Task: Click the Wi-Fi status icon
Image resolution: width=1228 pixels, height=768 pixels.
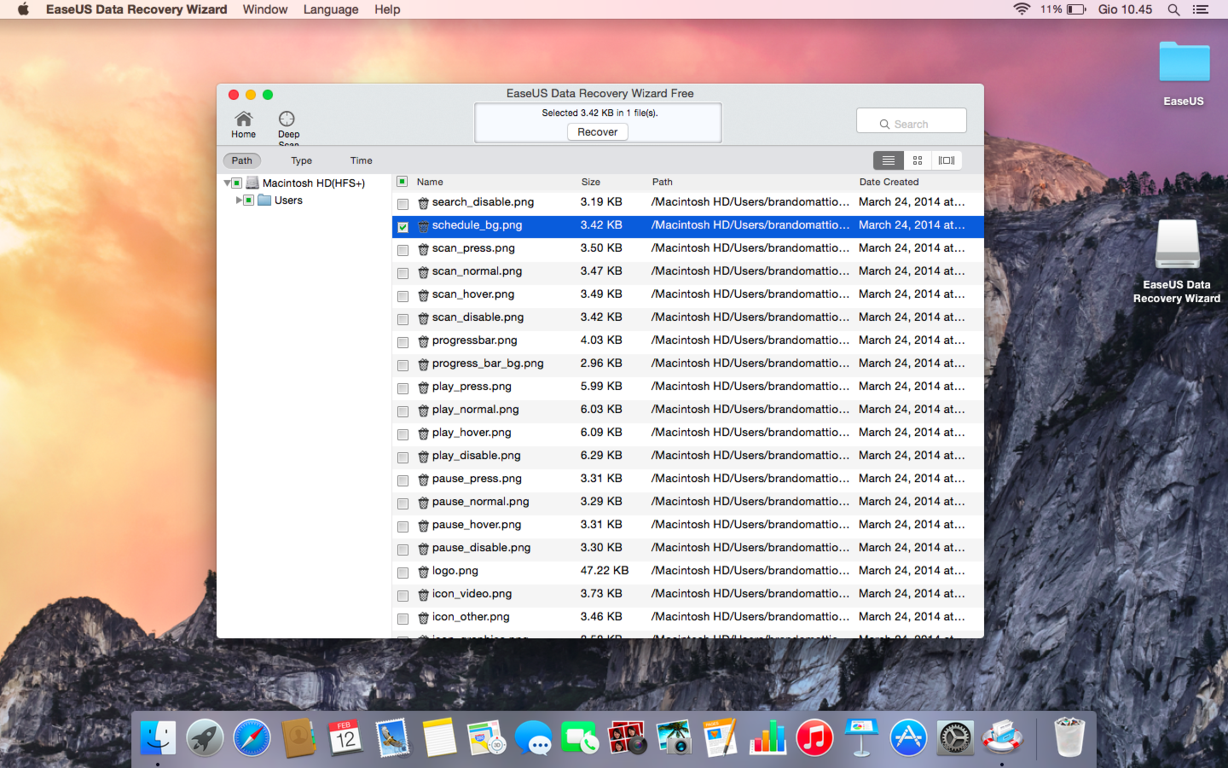Action: (1021, 9)
